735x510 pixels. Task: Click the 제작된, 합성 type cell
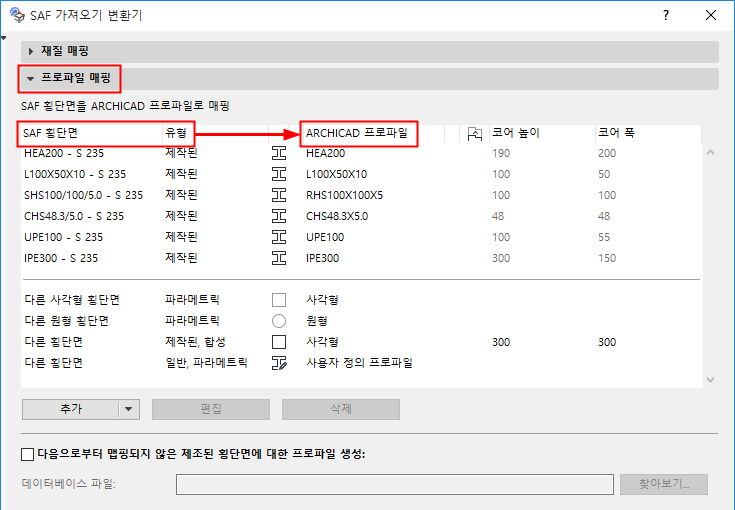[195, 342]
